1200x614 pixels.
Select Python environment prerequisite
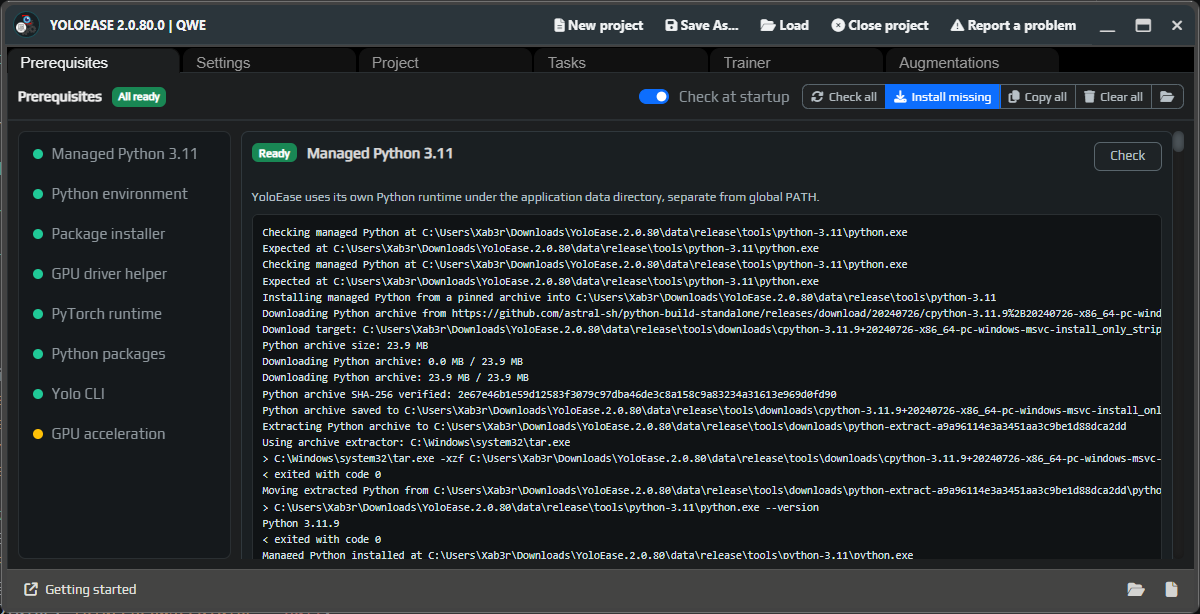(x=125, y=194)
